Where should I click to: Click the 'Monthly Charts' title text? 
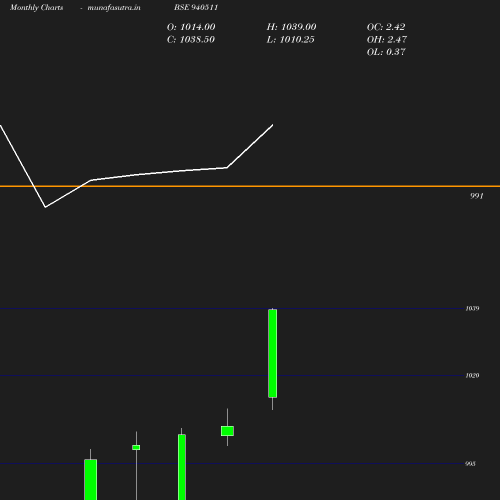pos(37,8)
